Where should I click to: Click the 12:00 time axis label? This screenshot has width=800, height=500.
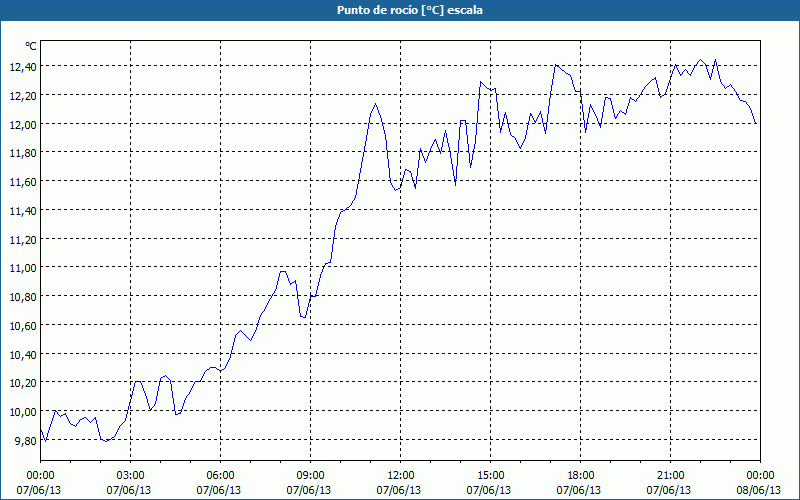click(x=401, y=476)
